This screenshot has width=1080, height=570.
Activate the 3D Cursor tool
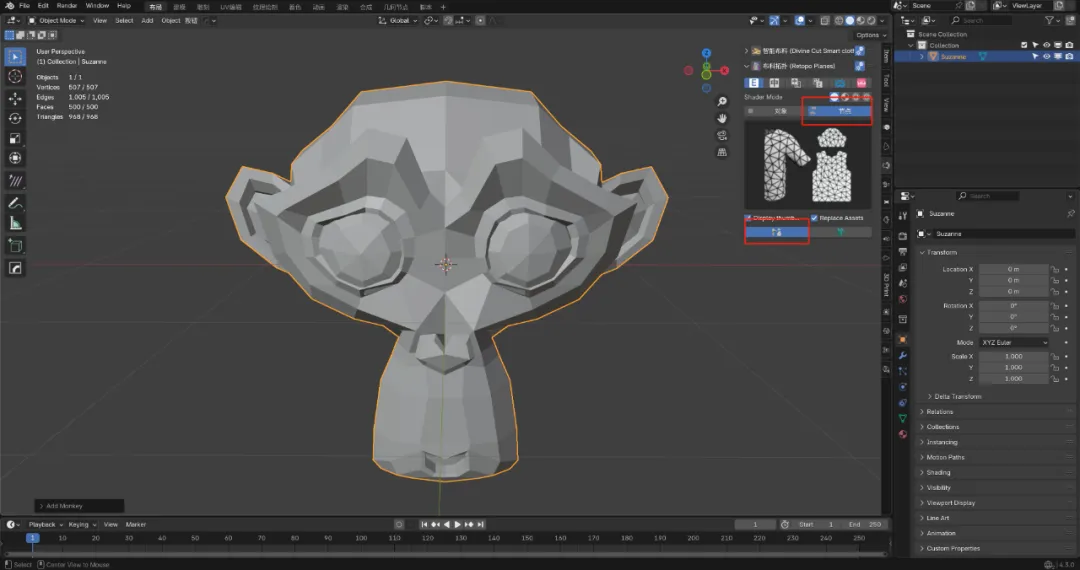[15, 76]
